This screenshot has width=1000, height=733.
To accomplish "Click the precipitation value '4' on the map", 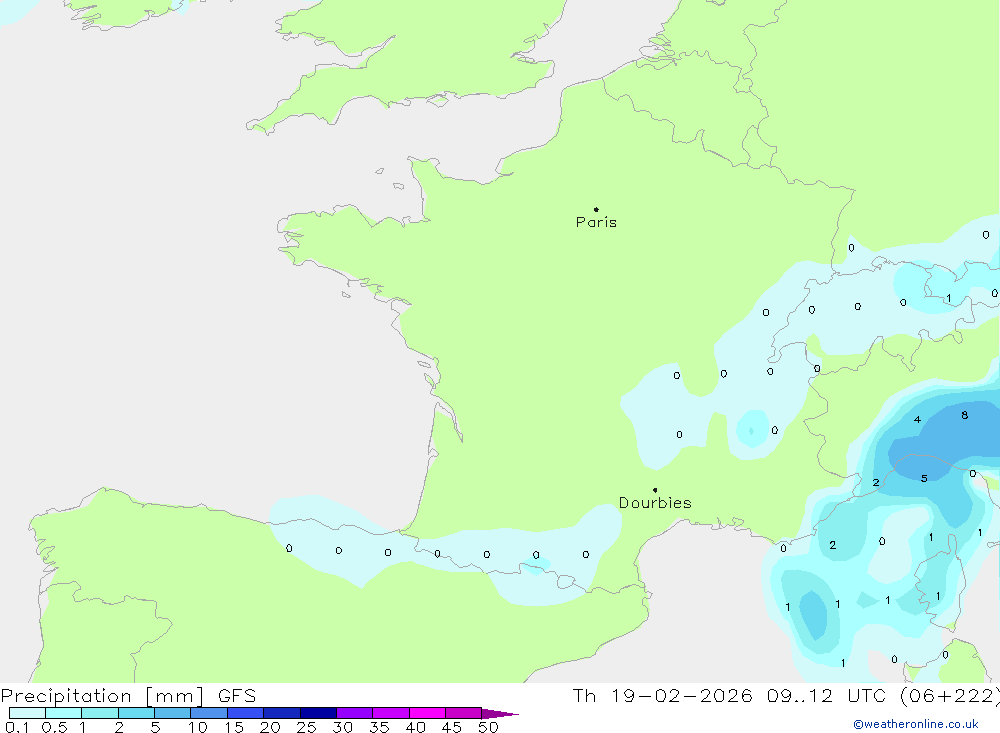I will pos(917,420).
